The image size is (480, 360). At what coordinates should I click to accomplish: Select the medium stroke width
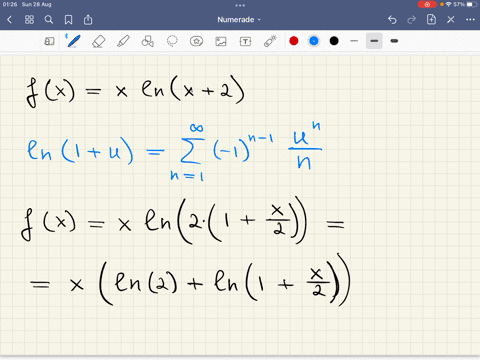click(374, 41)
